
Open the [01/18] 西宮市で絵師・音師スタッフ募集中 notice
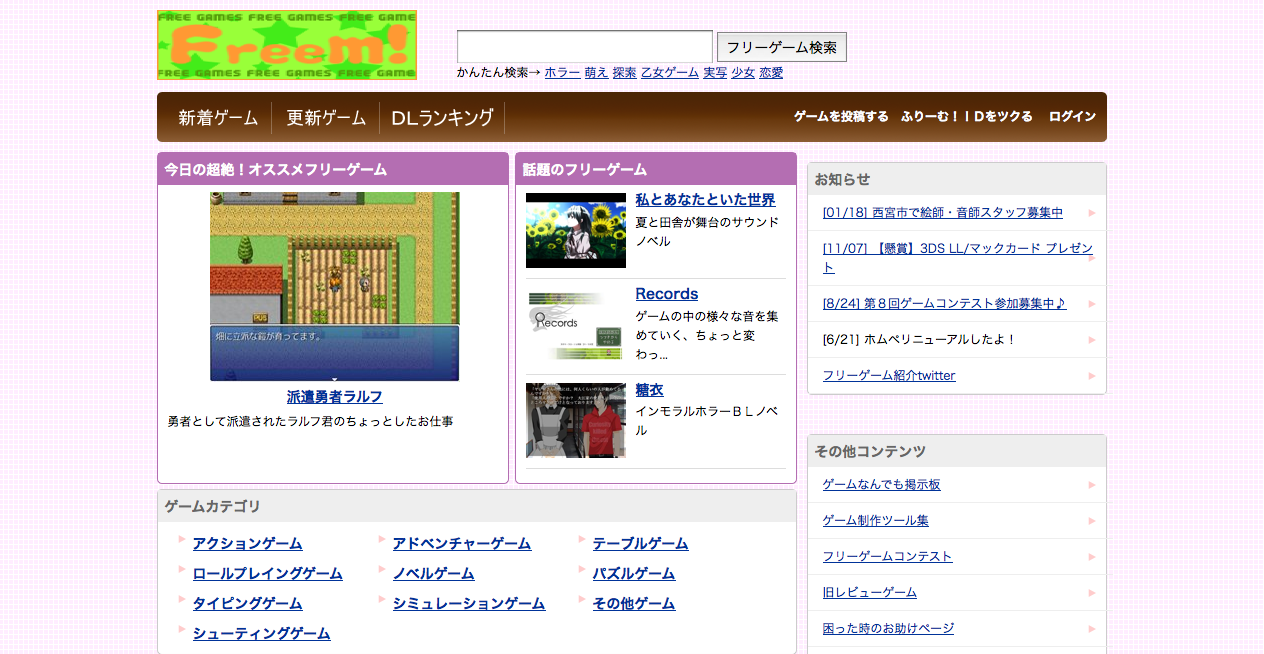(x=943, y=213)
